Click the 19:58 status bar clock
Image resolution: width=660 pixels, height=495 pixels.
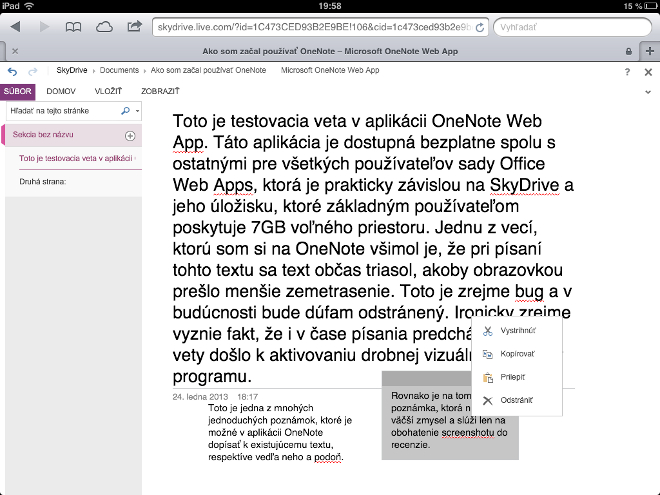tap(330, 6)
